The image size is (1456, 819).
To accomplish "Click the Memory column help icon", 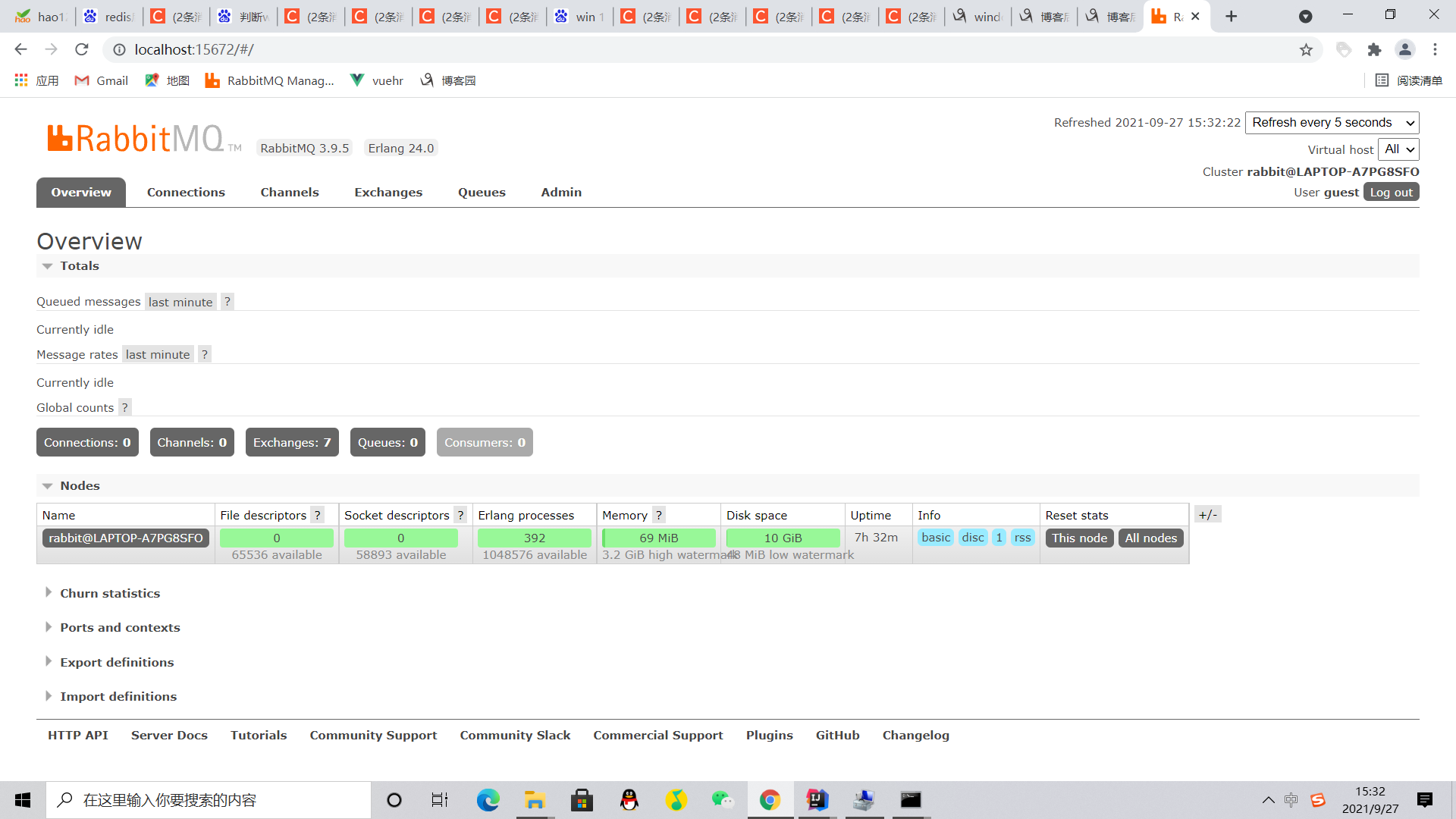I will (659, 515).
